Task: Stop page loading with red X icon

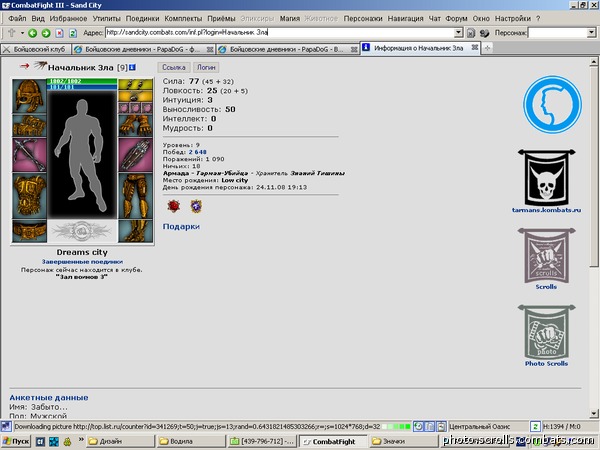Action: click(x=59, y=33)
